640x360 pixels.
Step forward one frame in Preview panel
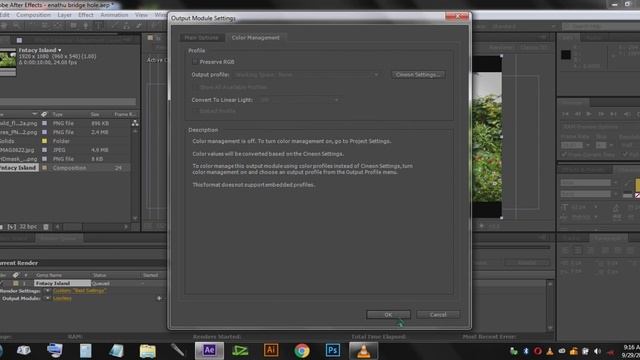(x=601, y=114)
